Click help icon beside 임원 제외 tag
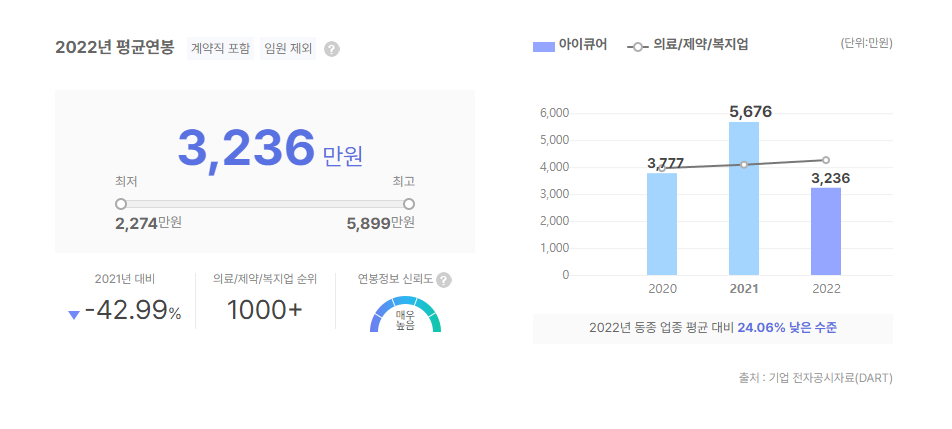This screenshot has width=952, height=429. click(332, 49)
